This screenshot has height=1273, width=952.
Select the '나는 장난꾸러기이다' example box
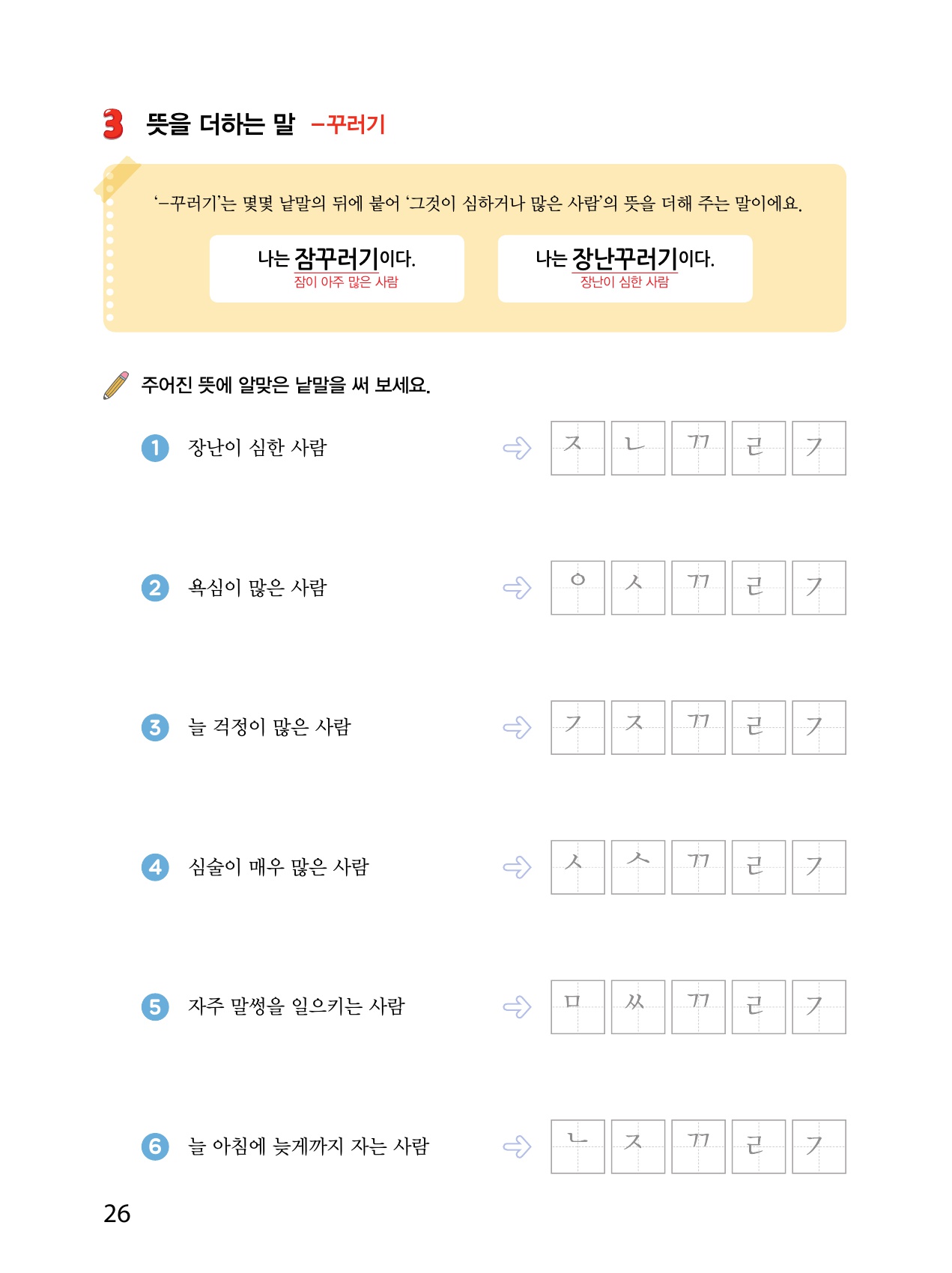(625, 268)
